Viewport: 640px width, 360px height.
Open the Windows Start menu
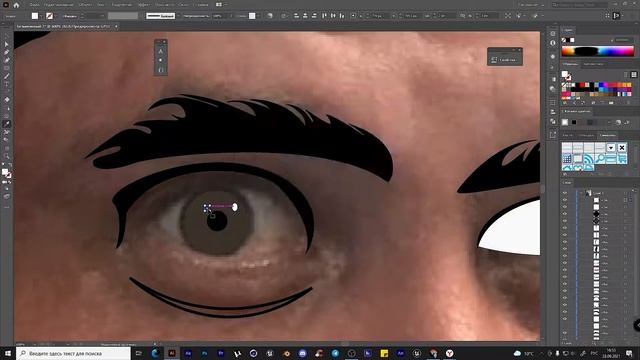[7, 353]
